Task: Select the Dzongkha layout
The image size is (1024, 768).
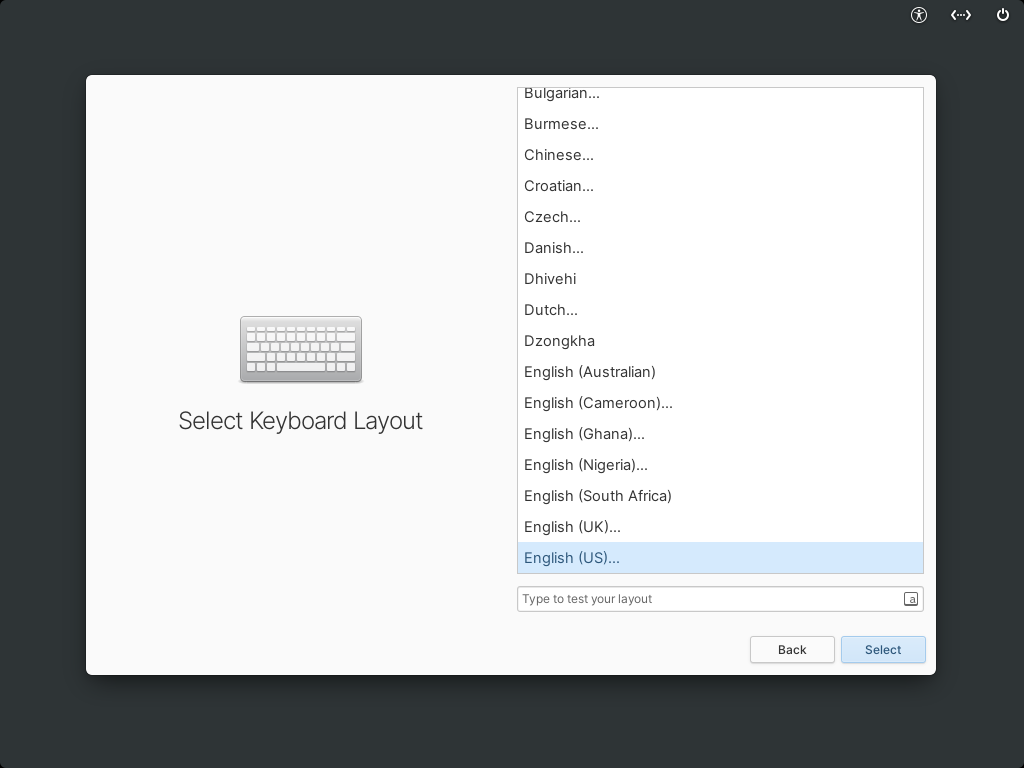Action: (x=720, y=341)
